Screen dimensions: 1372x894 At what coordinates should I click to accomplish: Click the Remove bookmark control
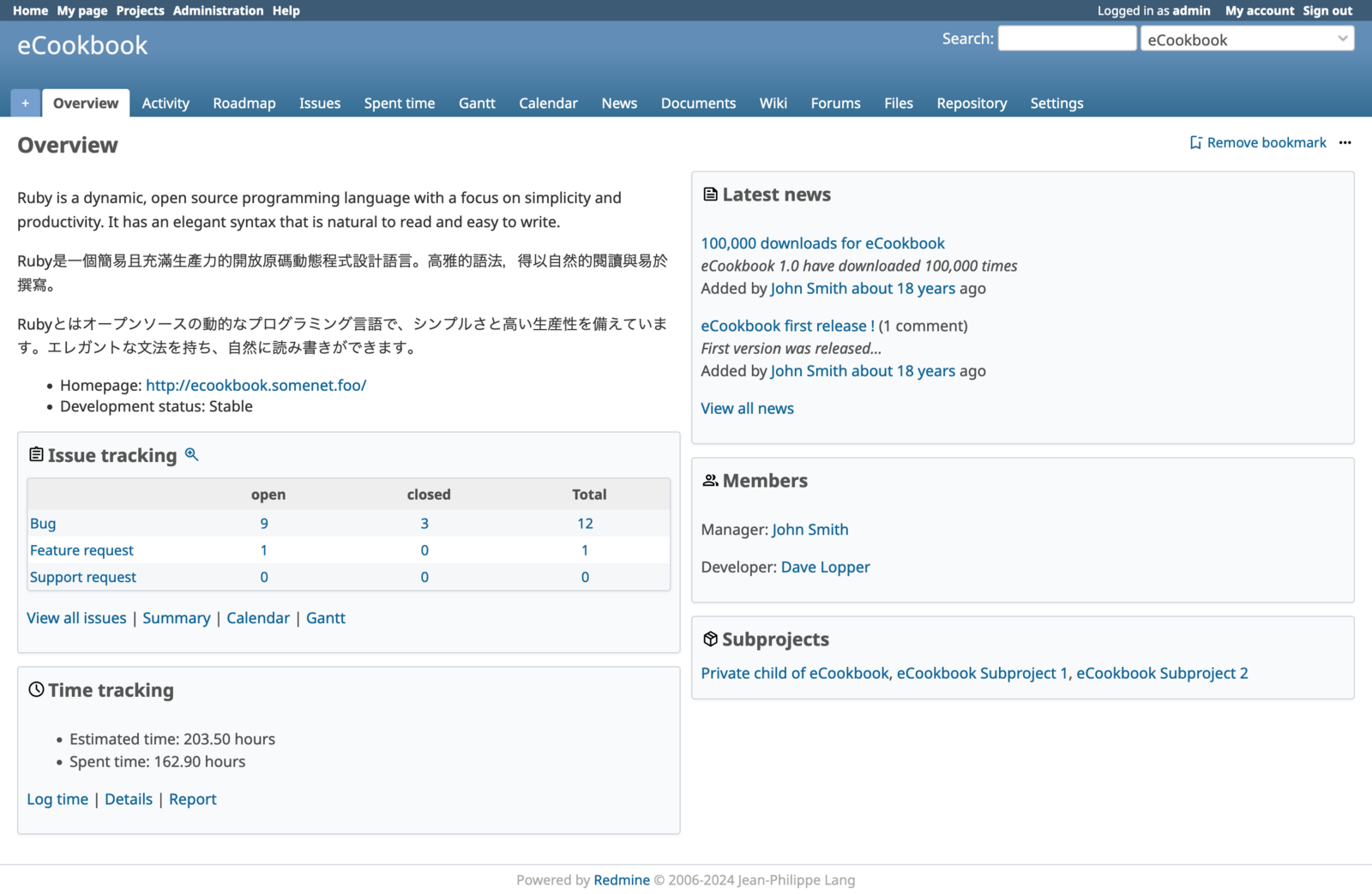point(1267,142)
